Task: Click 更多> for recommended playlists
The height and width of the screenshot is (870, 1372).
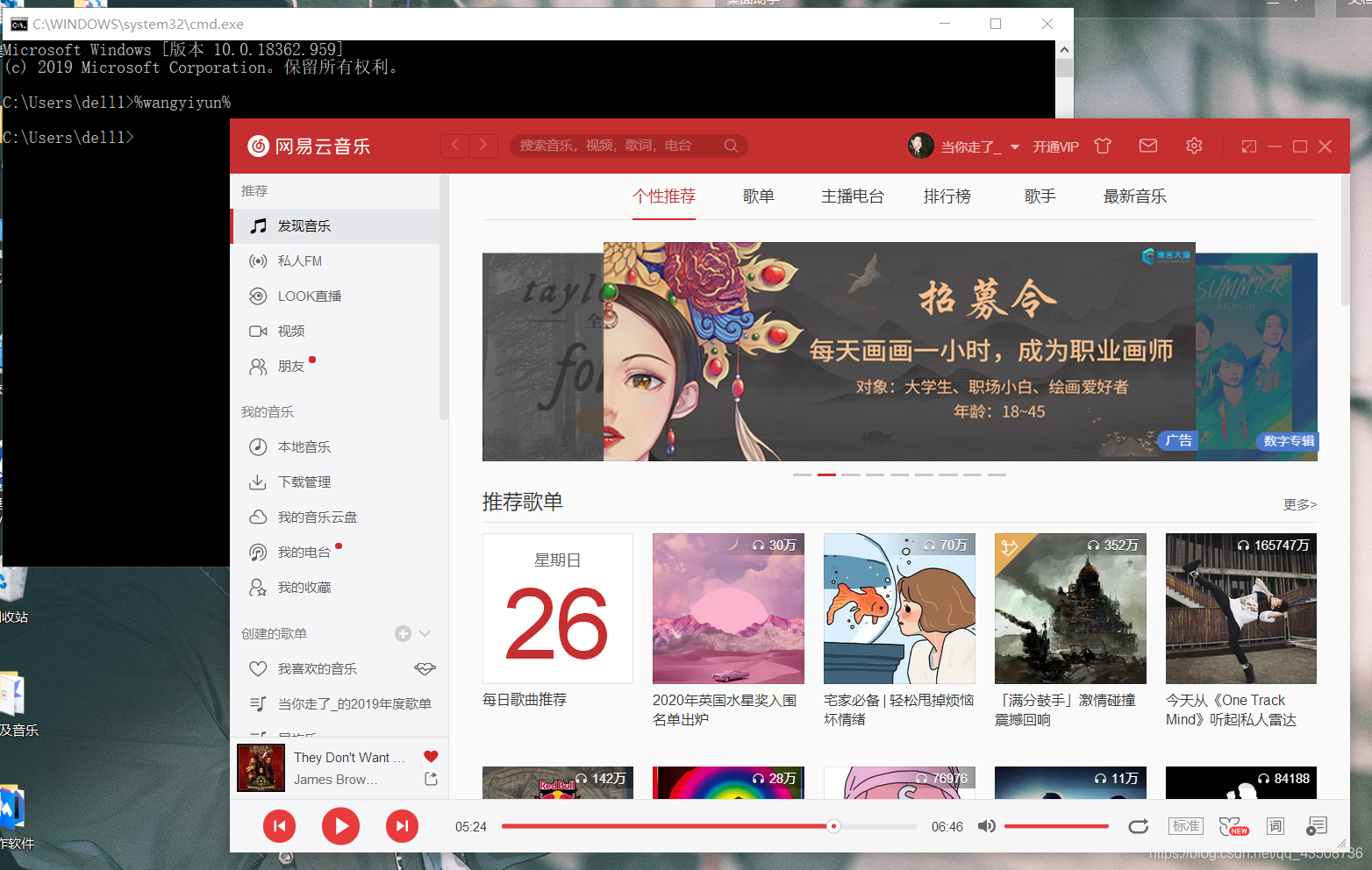Action: coord(1300,504)
